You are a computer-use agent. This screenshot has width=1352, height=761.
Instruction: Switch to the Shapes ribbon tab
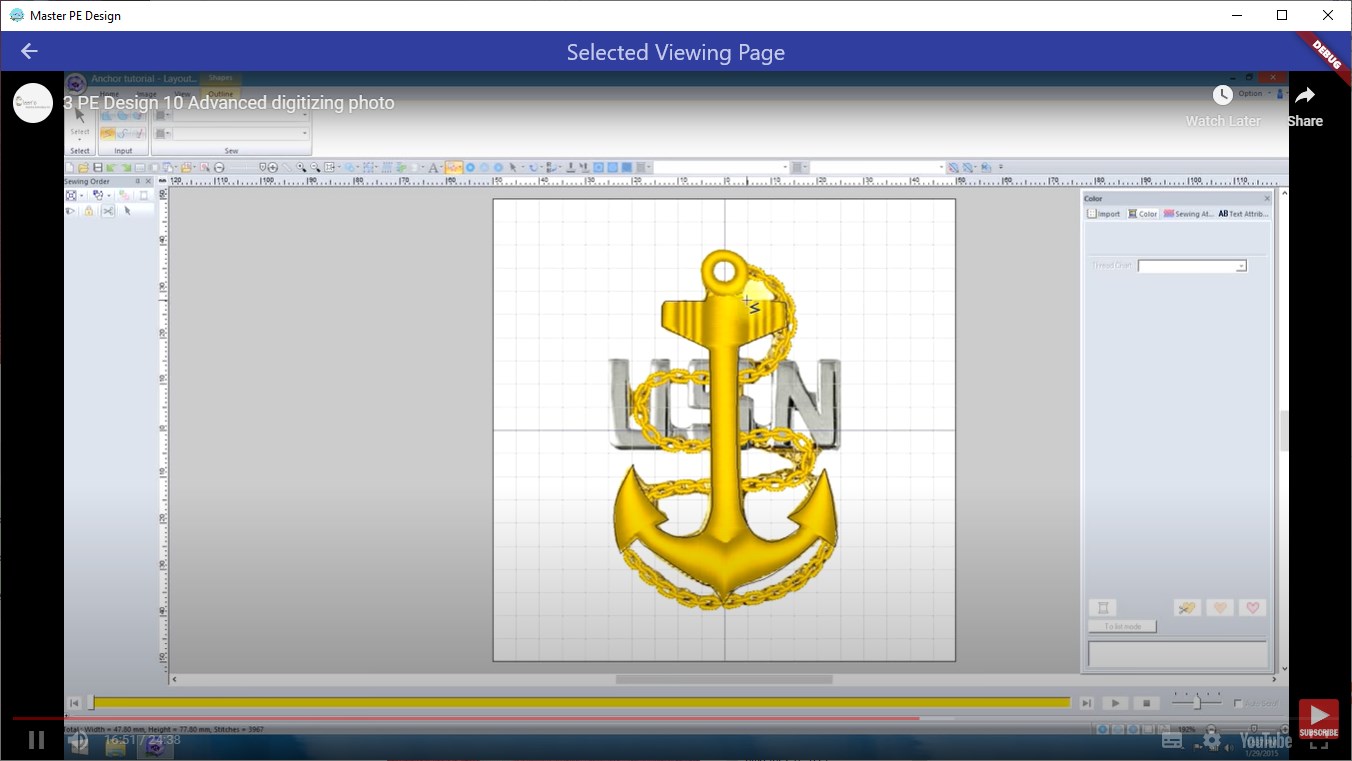click(x=220, y=76)
